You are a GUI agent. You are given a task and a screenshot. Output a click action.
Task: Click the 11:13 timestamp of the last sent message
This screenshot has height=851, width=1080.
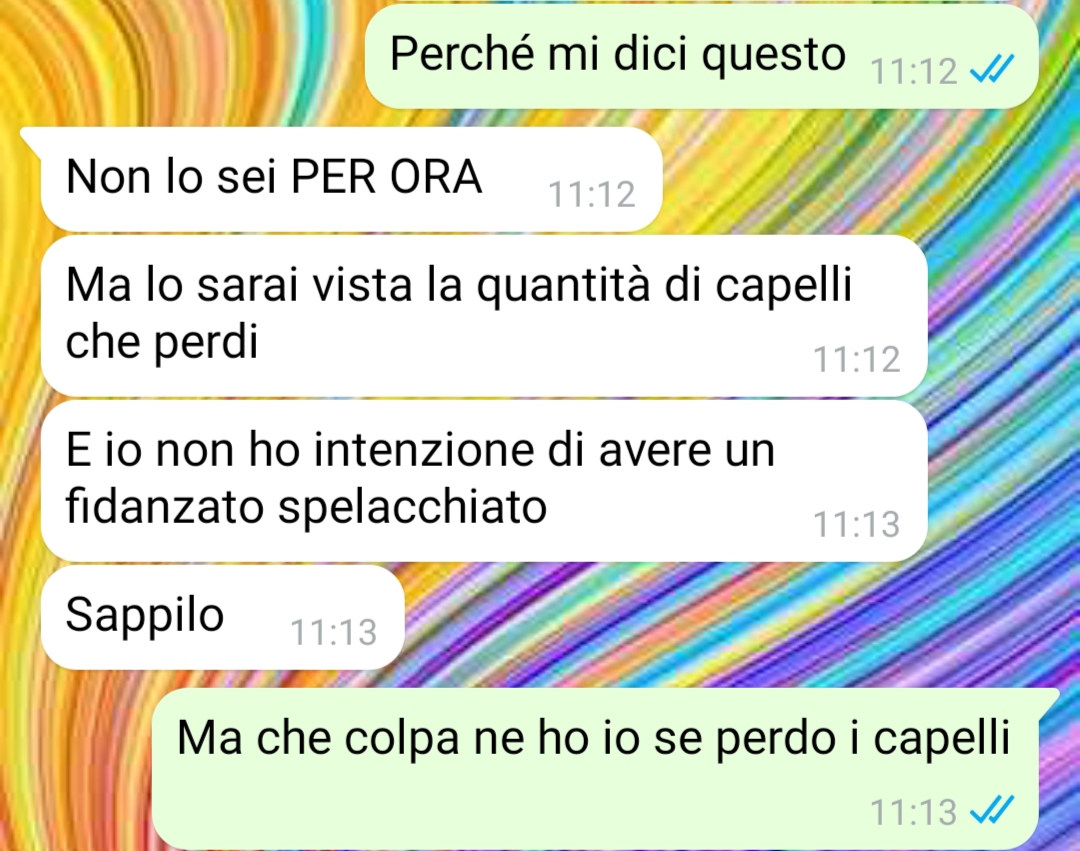click(913, 812)
